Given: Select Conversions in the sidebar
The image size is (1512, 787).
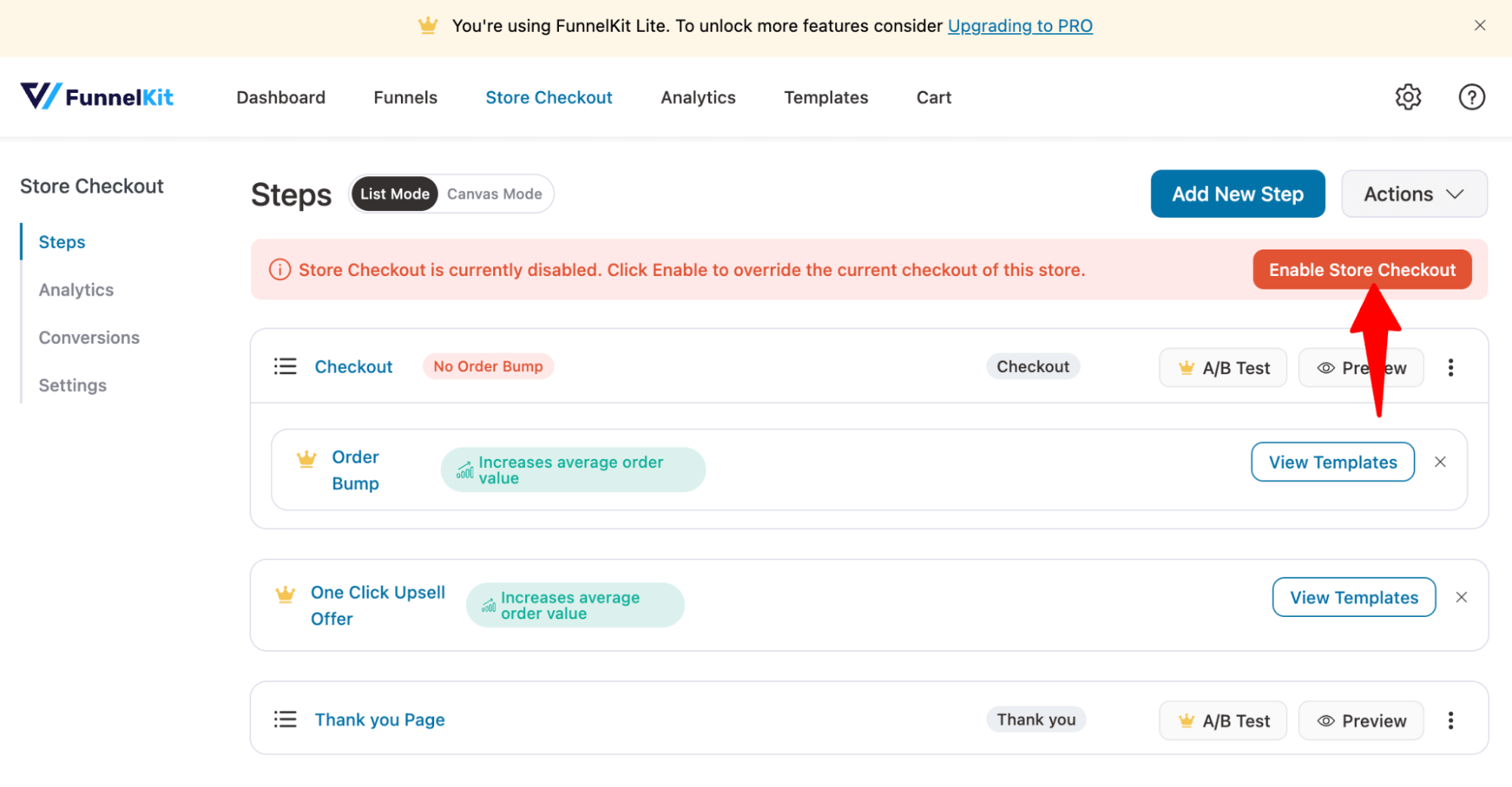Looking at the screenshot, I should [89, 337].
